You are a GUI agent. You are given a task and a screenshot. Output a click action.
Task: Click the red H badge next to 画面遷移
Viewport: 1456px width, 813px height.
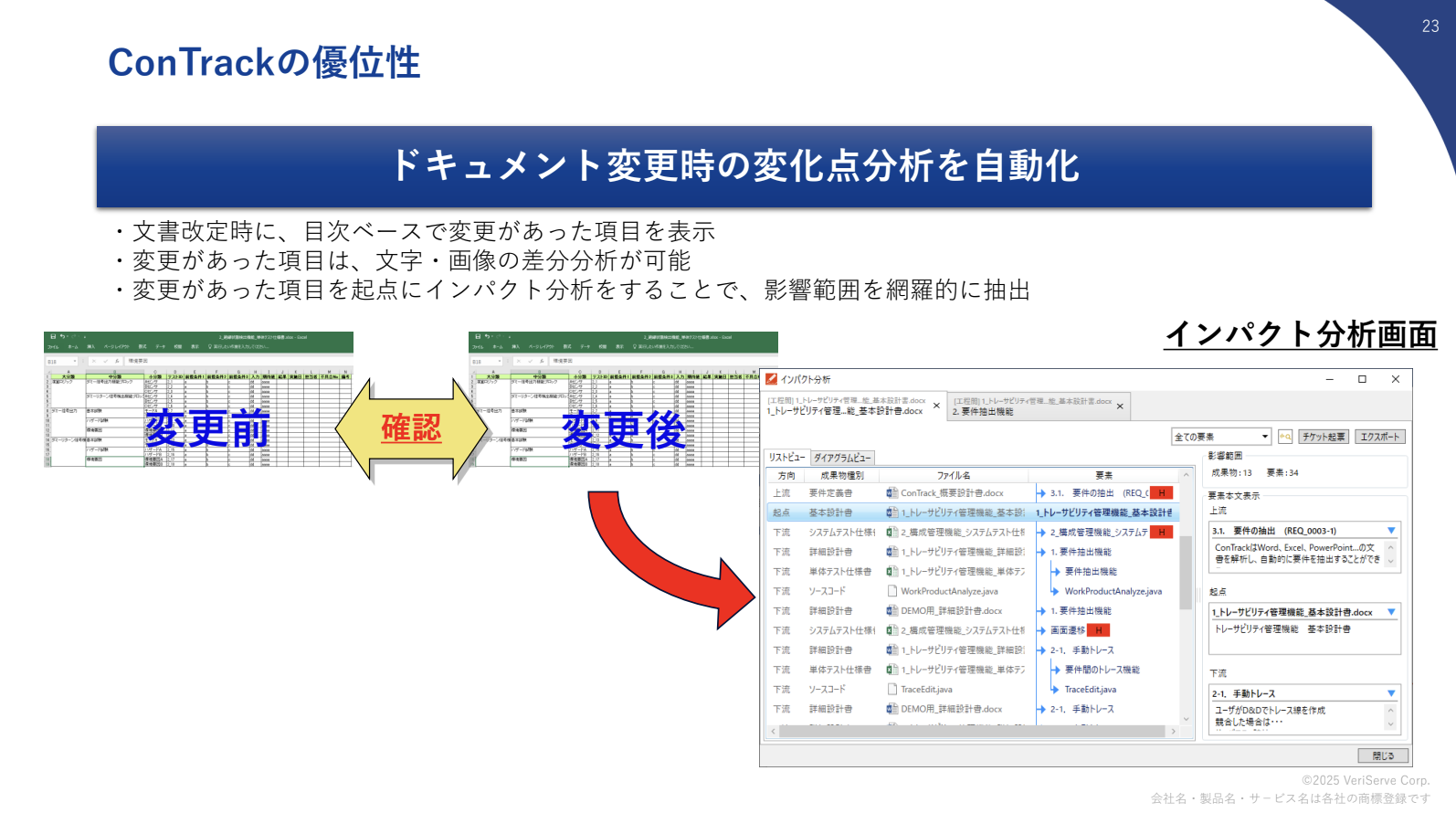[1099, 630]
